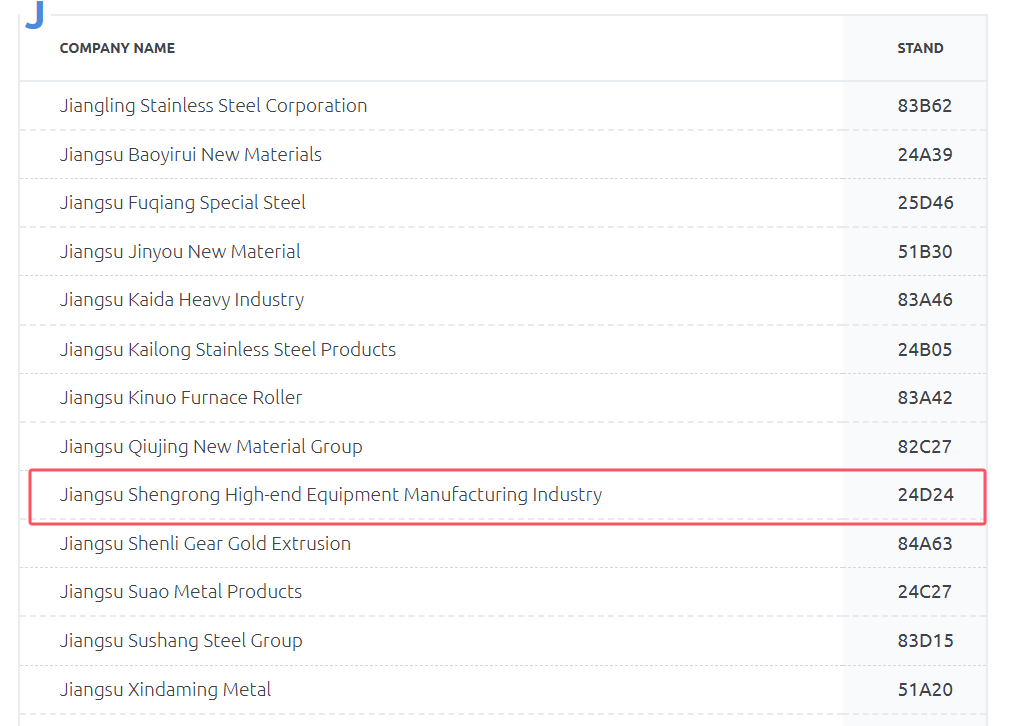Click stand number 51A20

tap(925, 690)
